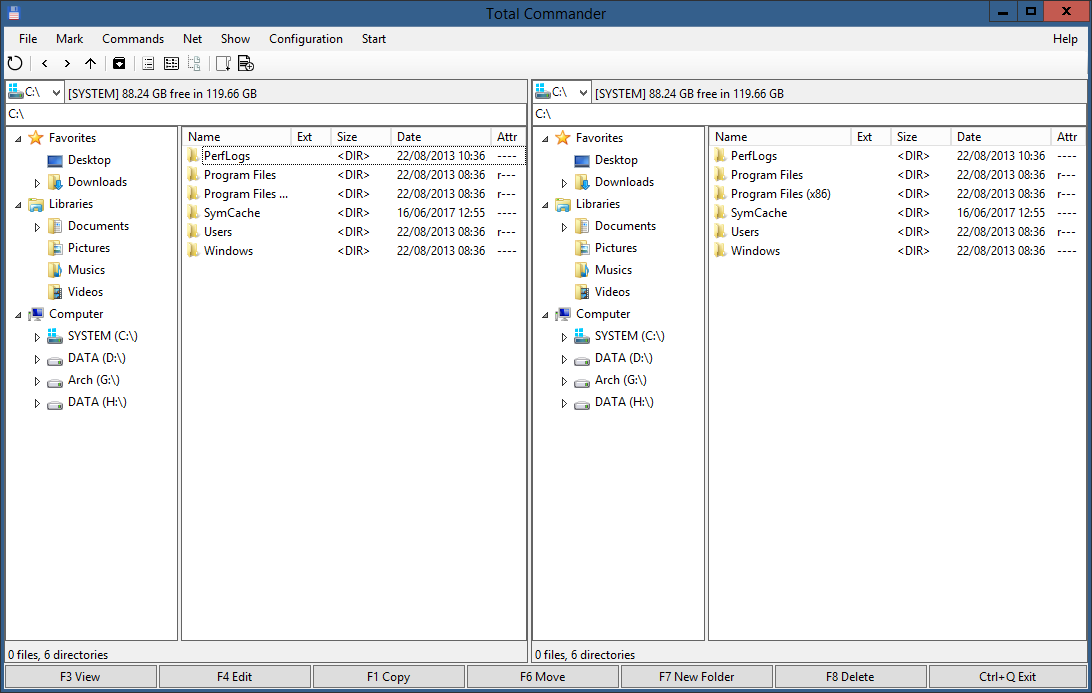Click the Computer icon in the left tree

[36, 314]
